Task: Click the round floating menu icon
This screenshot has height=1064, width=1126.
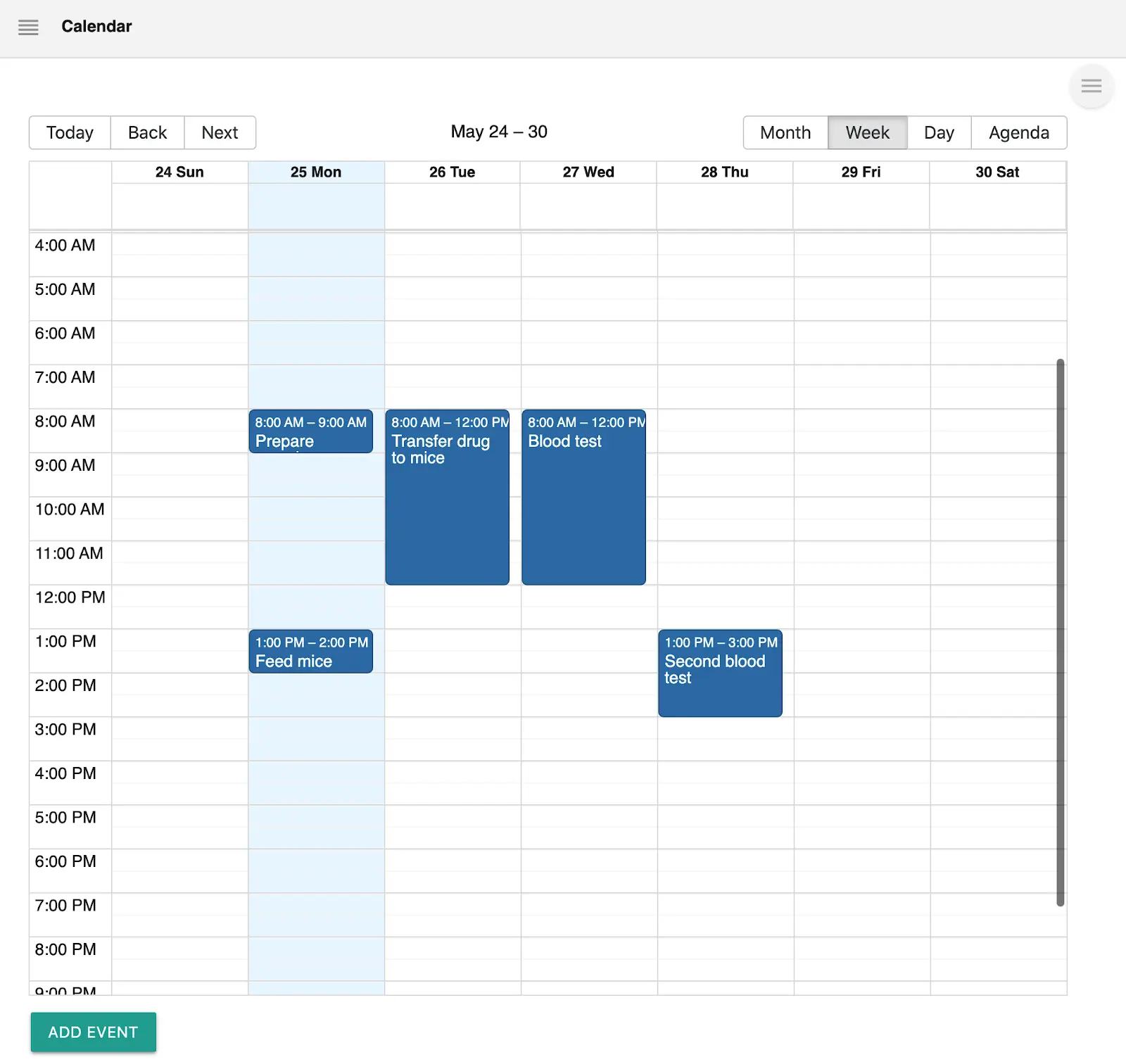Action: pyautogui.click(x=1091, y=87)
